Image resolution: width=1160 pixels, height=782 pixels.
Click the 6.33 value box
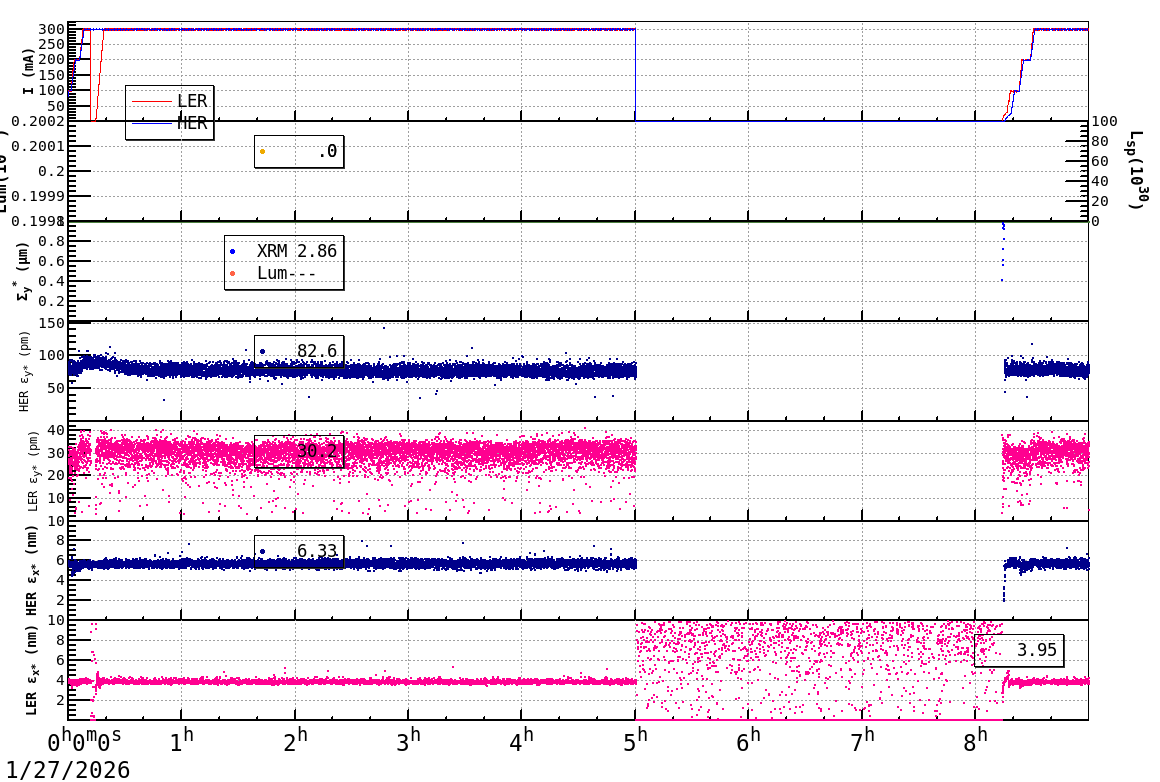point(299,551)
